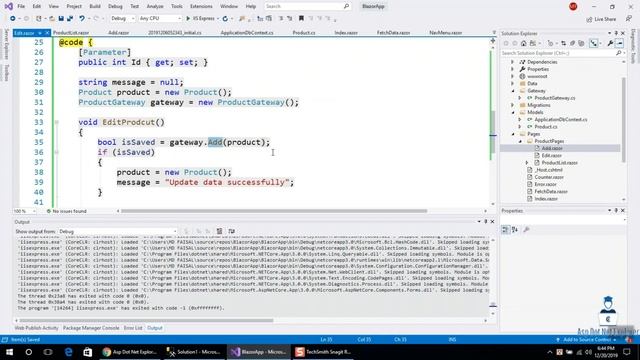Open the Build menu
The height and width of the screenshot is (360, 640).
click(x=95, y=7)
